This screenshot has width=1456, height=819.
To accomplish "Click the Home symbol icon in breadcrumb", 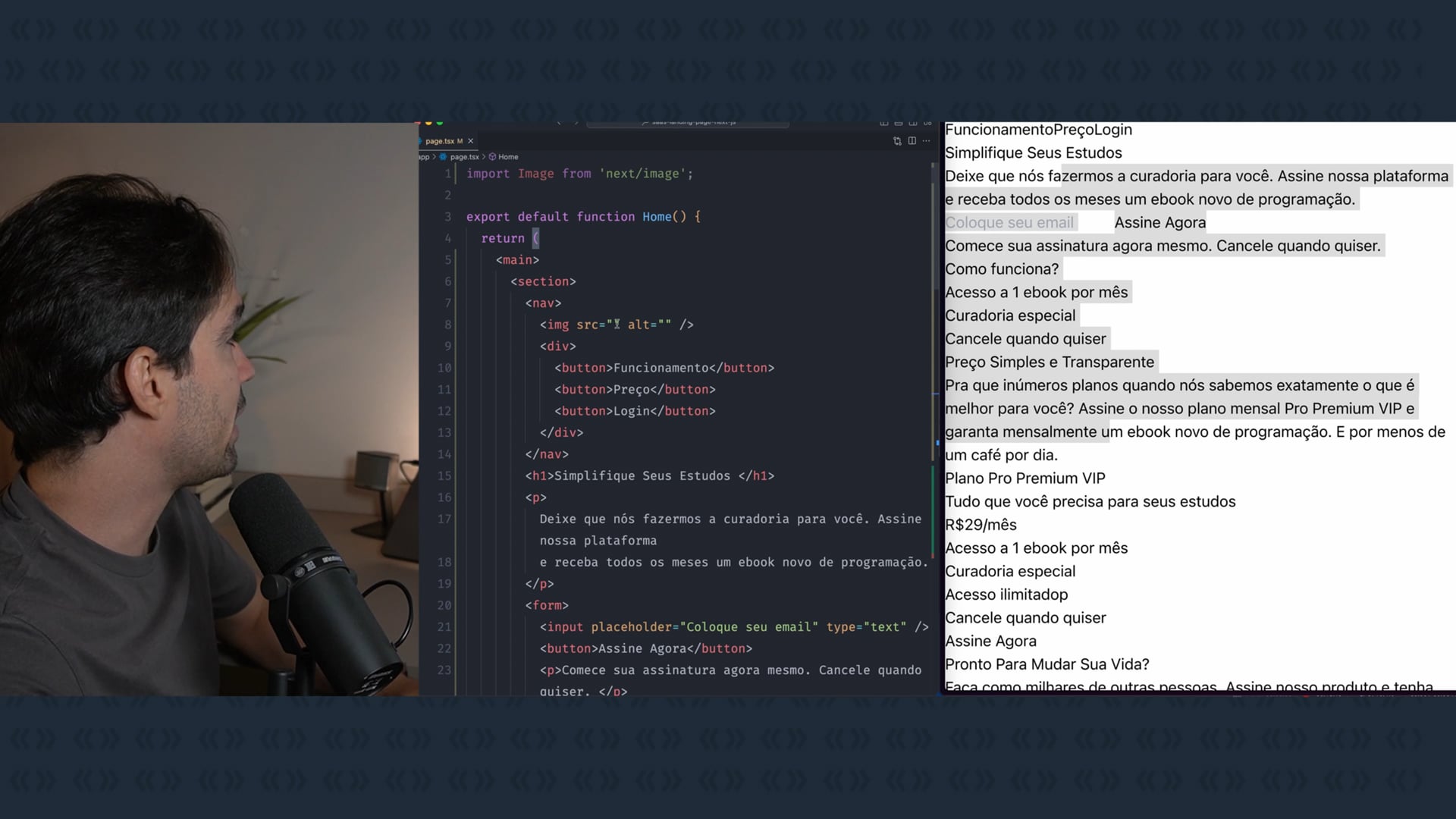I will (492, 157).
